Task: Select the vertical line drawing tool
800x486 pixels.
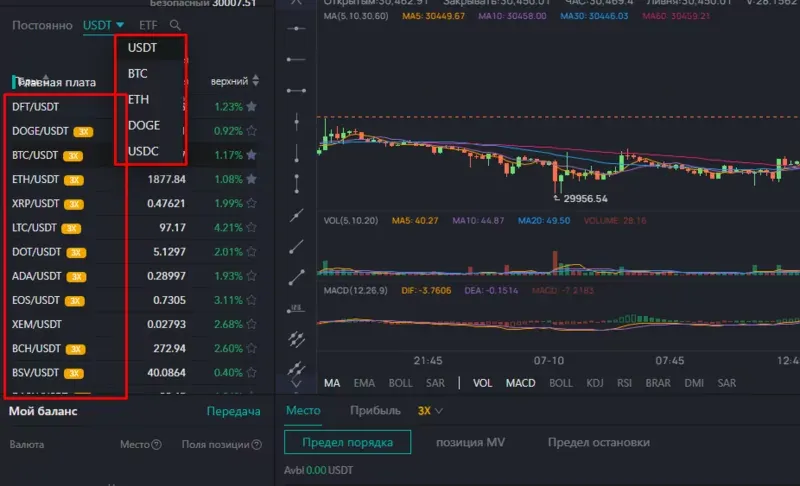Action: click(x=296, y=122)
